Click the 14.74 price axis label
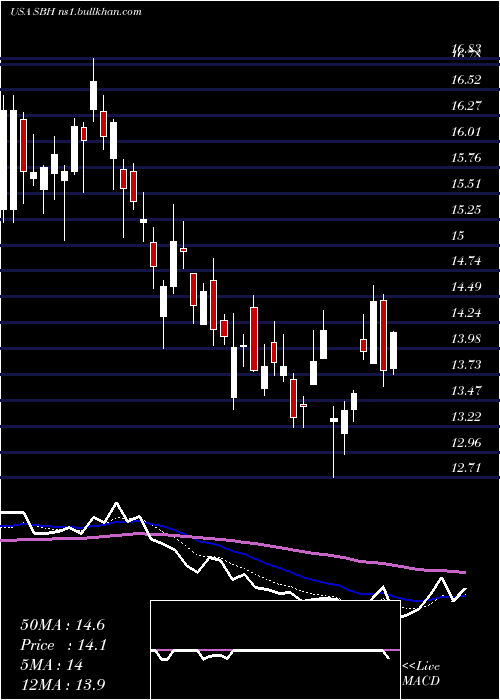This screenshot has width=500, height=700. [x=466, y=261]
